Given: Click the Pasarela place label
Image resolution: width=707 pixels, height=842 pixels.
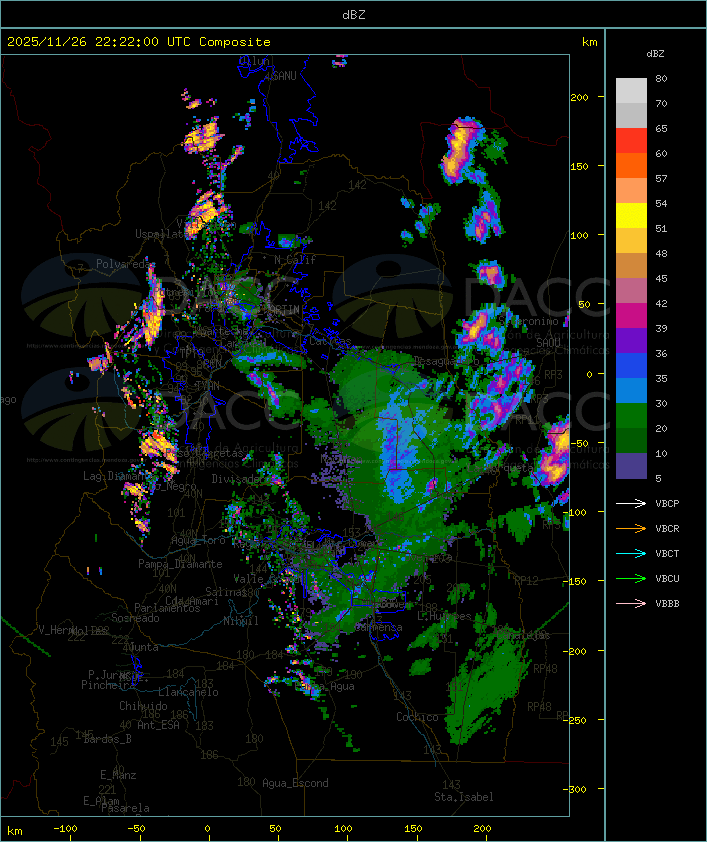Looking at the screenshot, I should pos(125,808).
